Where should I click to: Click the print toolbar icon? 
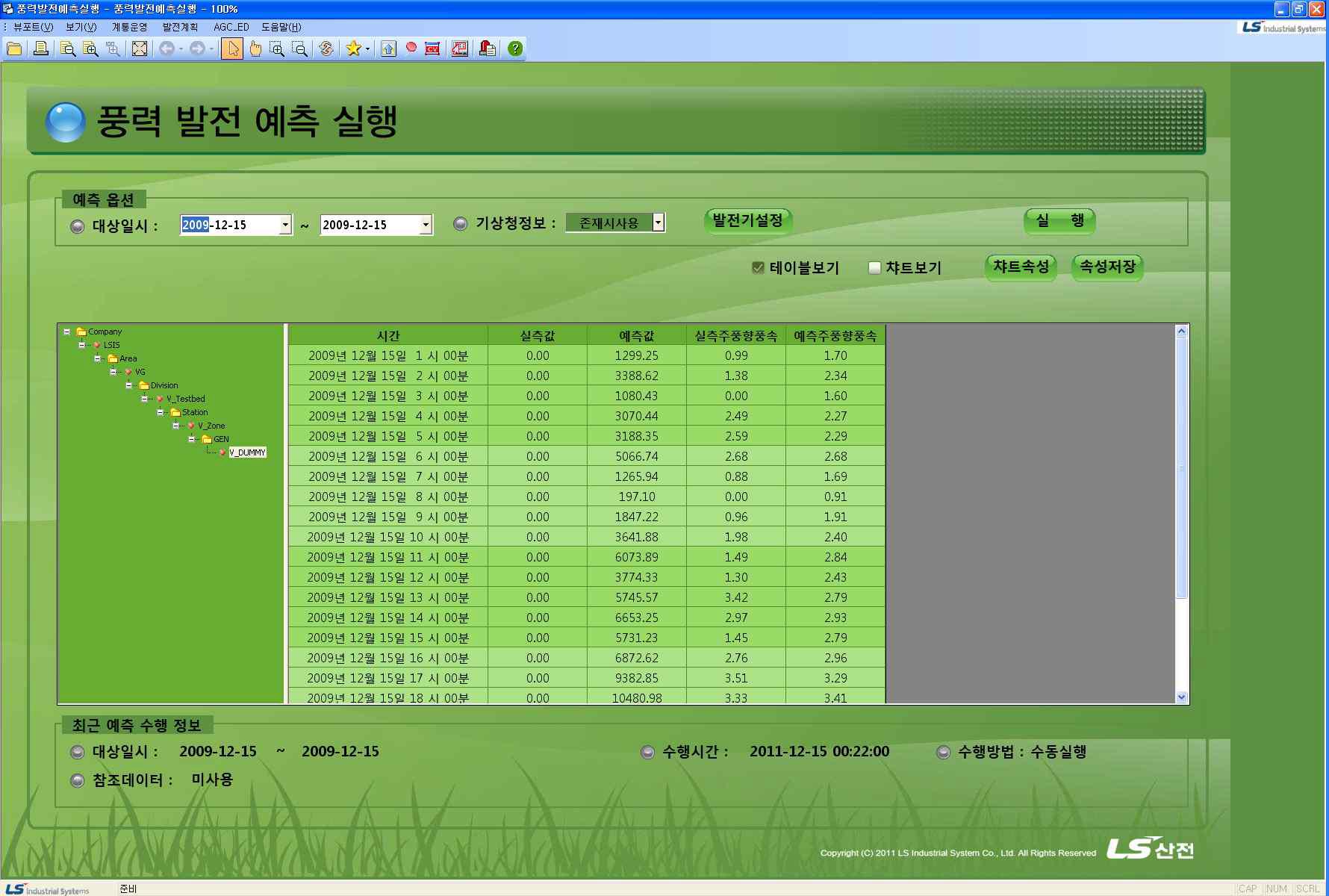pyautogui.click(x=41, y=49)
